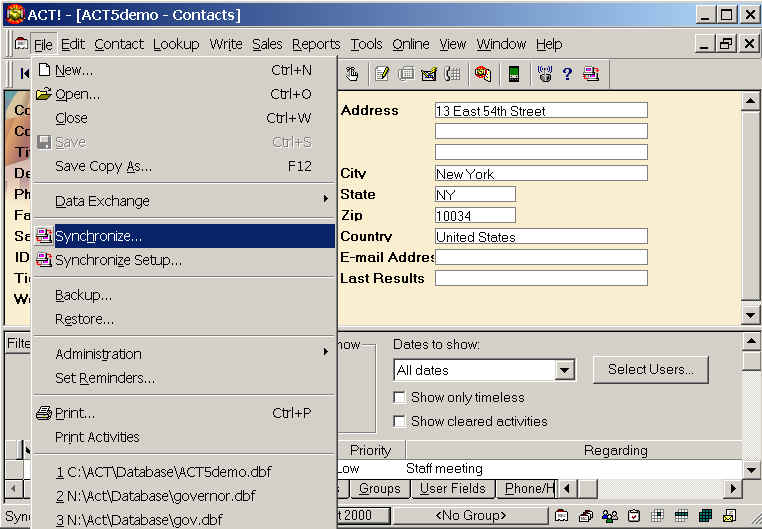
Task: Click tab strip scroll-right arrow
Action: coord(733,488)
